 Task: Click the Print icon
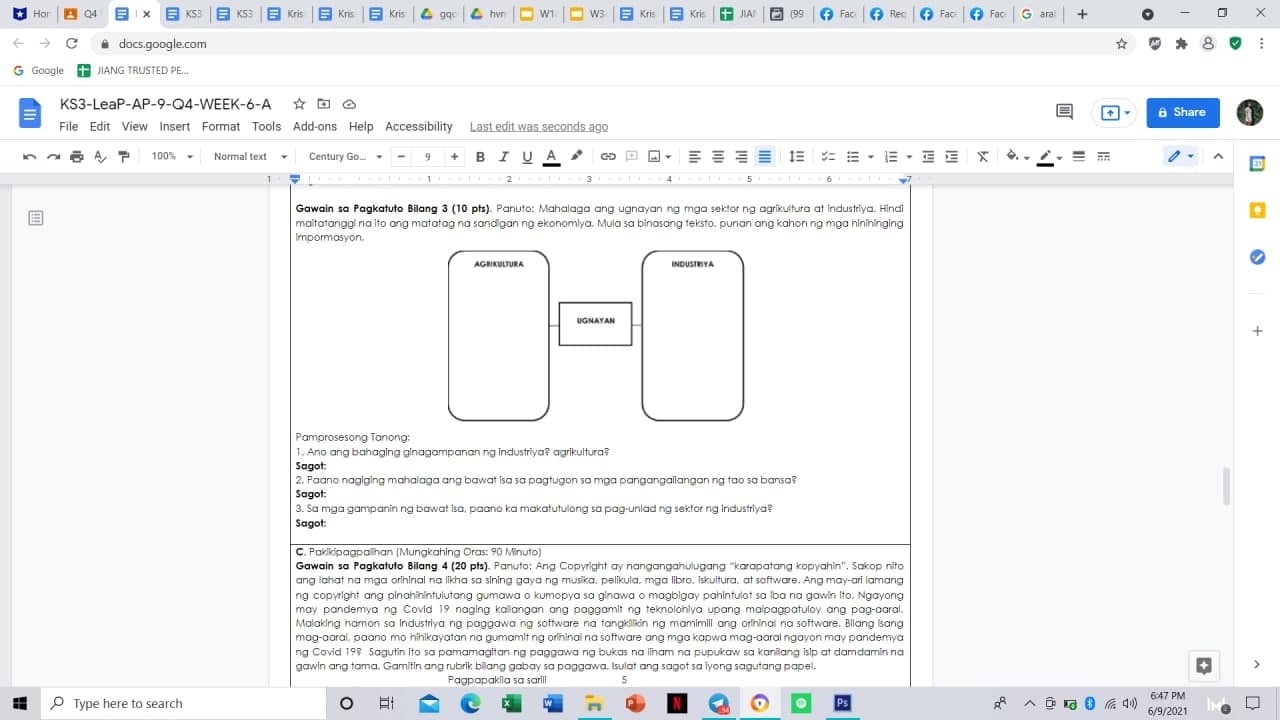(76, 156)
